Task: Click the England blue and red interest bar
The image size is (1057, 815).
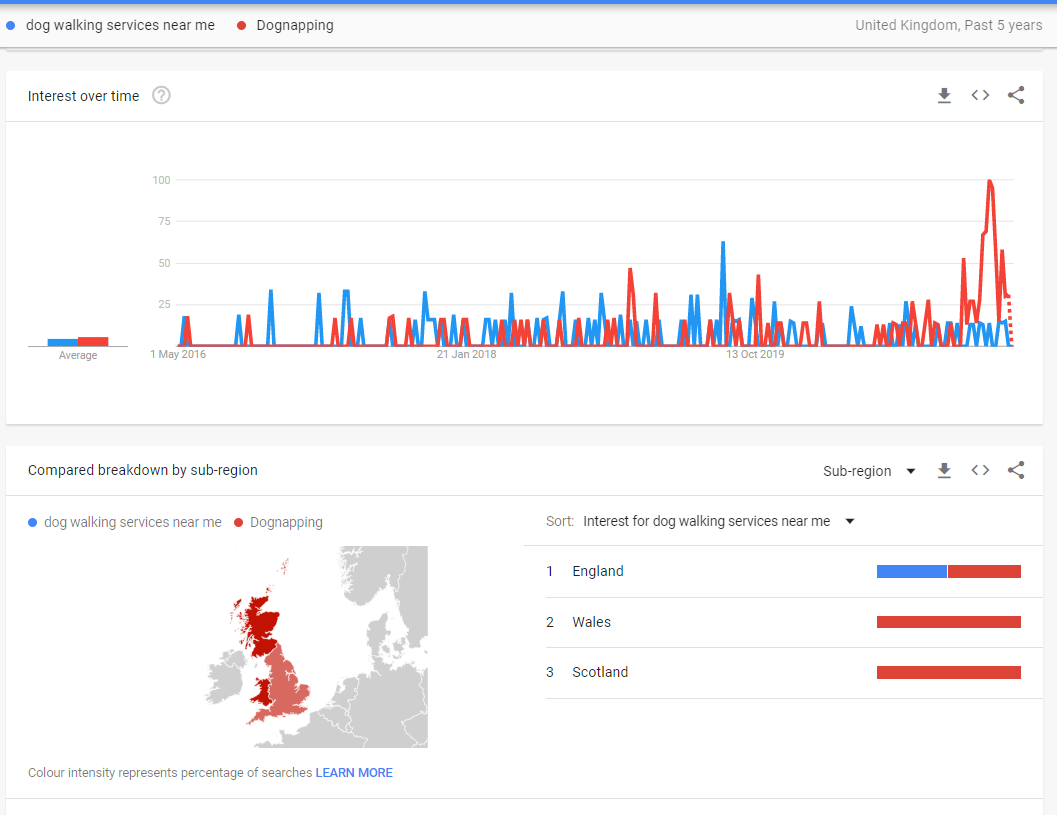Action: tap(948, 571)
